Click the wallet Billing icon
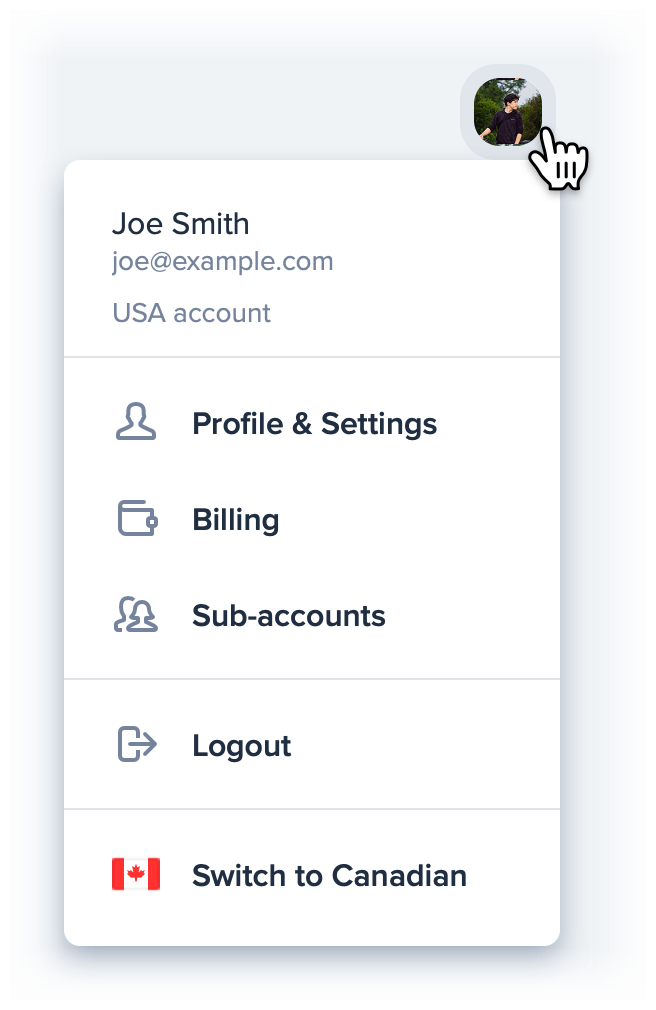656x1010 pixels. pos(137,519)
